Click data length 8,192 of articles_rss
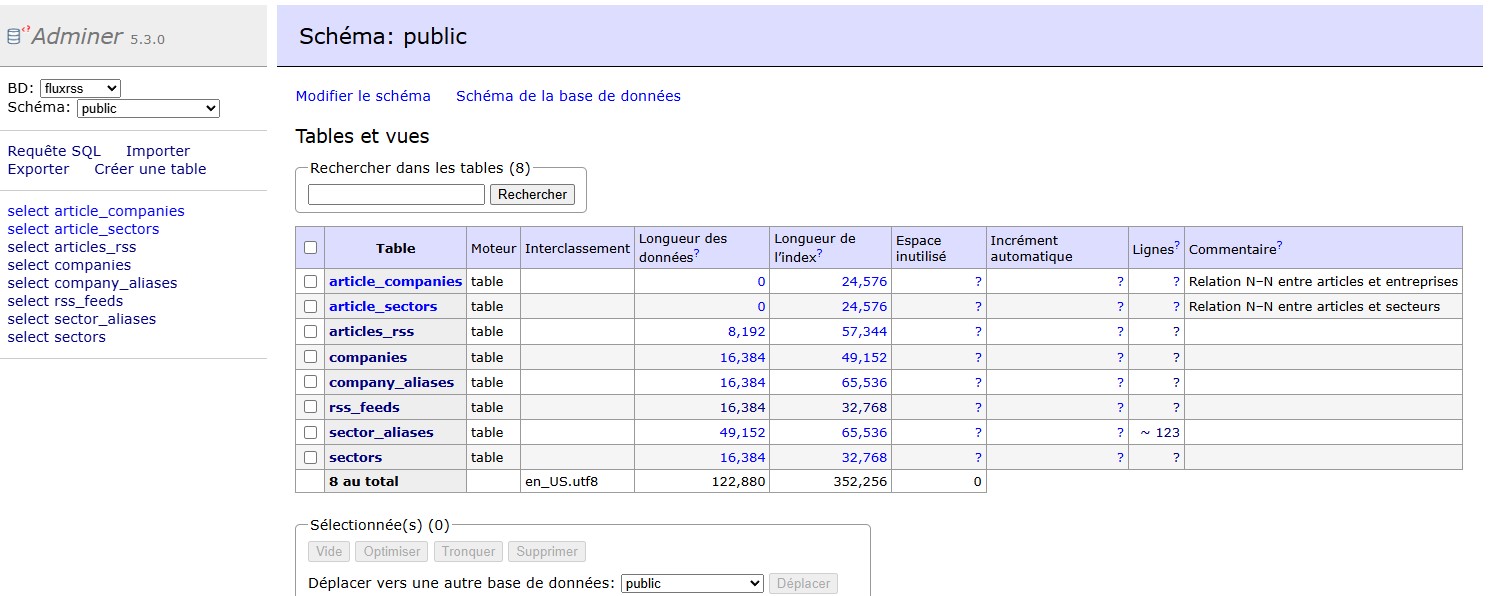This screenshot has width=1498, height=596. (x=746, y=332)
